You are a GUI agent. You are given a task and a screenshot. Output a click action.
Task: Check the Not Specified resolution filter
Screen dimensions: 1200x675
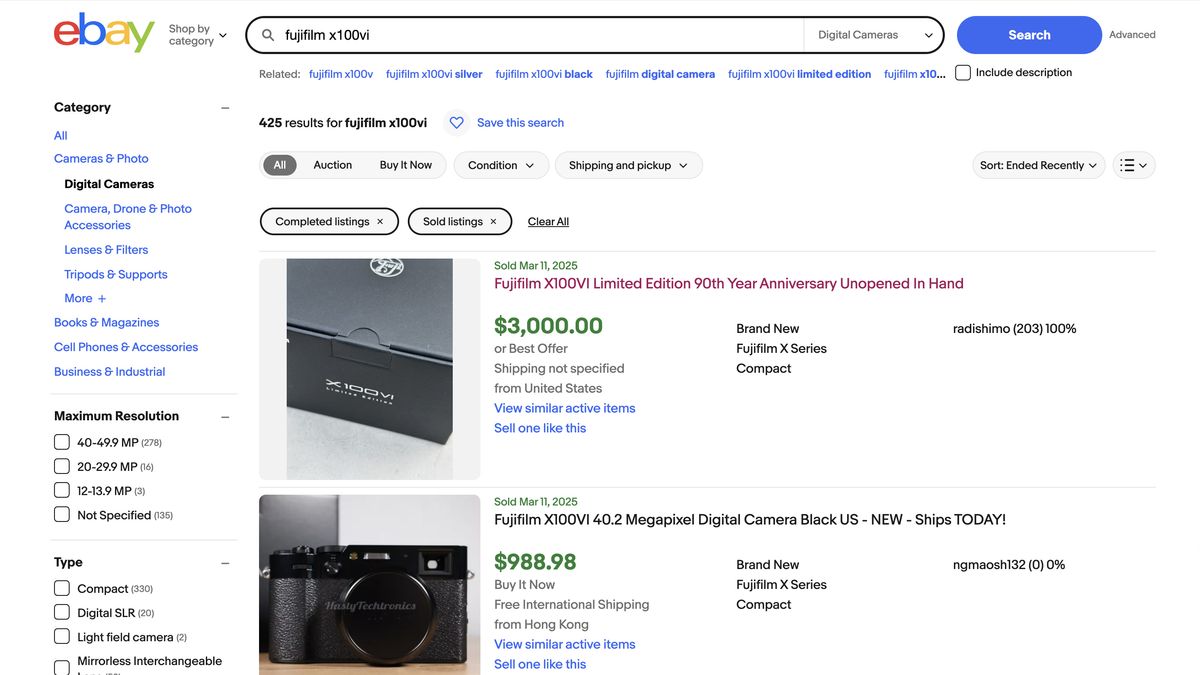coord(62,515)
